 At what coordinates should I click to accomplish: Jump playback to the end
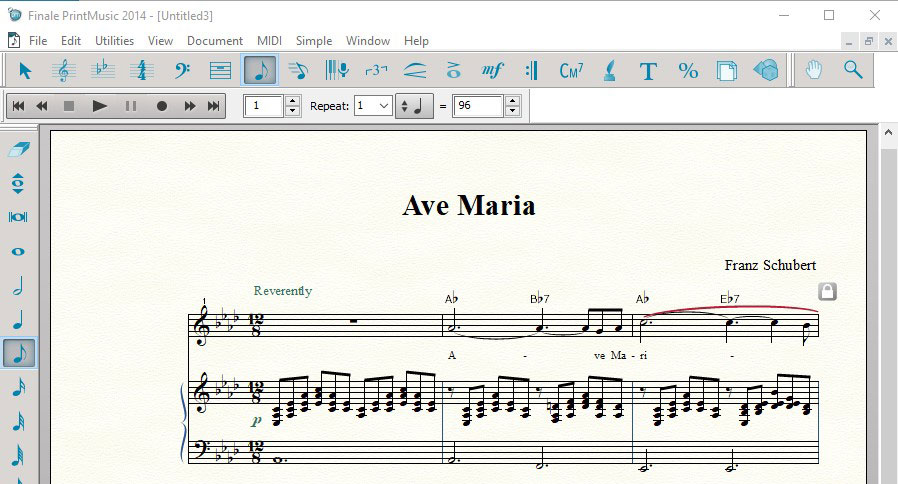click(213, 106)
